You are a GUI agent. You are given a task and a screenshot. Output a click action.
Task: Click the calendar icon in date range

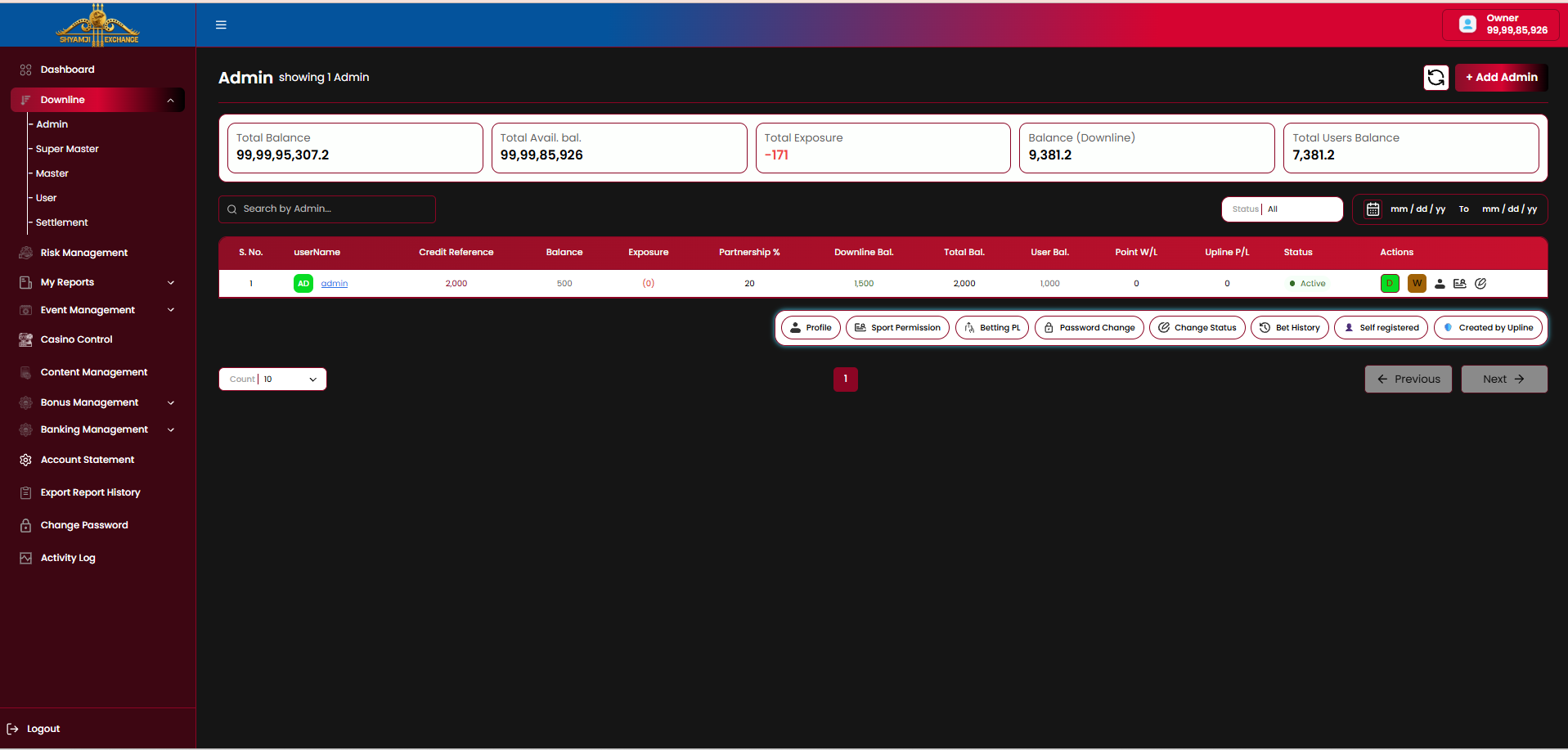tap(1373, 209)
